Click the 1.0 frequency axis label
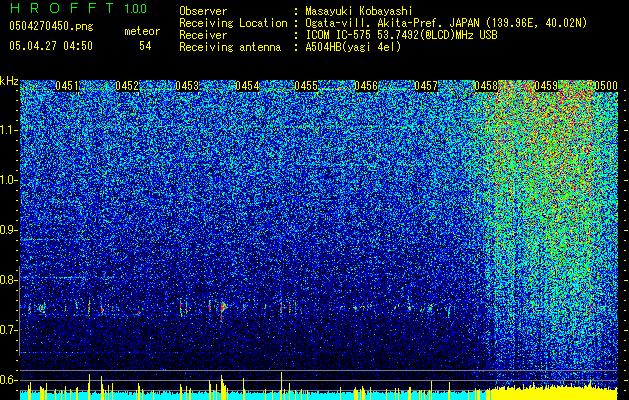Viewport: 629px width, 400px height. pyautogui.click(x=8, y=180)
